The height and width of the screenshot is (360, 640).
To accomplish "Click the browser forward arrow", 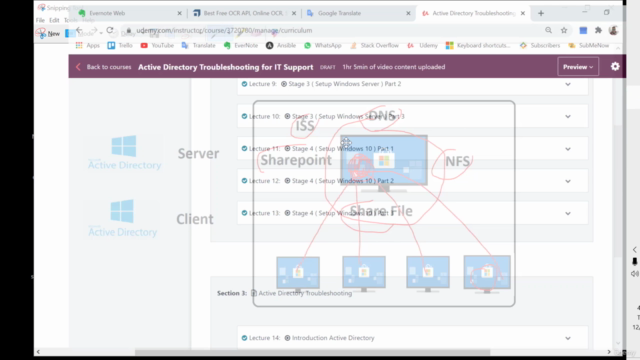I will (x=94, y=30).
